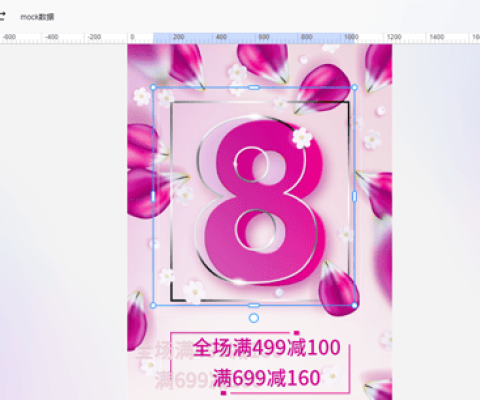Viewport: 480px width, 400px height.
Task: Select the top-left corner resize handle
Action: click(x=153, y=87)
